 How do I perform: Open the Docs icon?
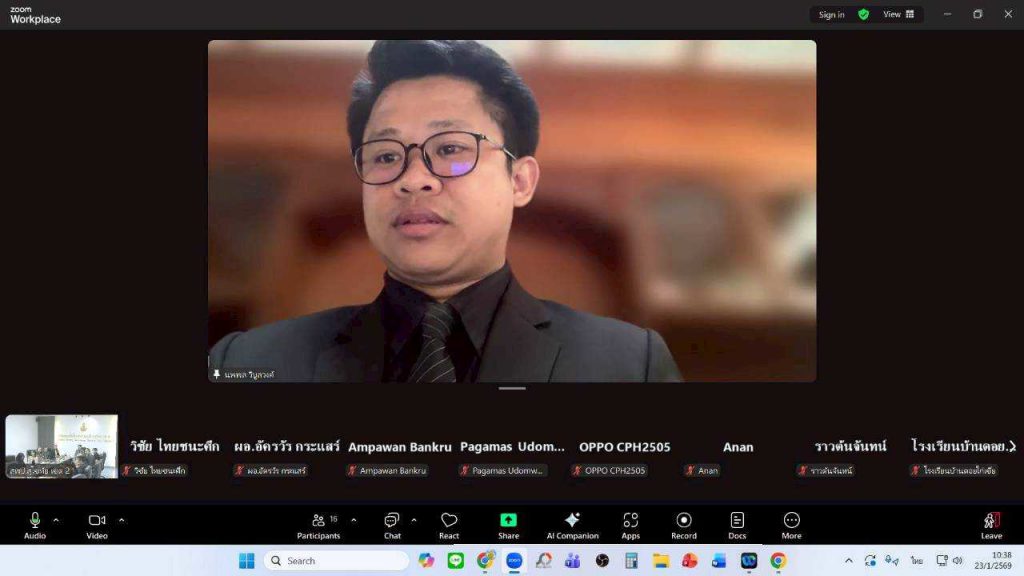point(737,525)
